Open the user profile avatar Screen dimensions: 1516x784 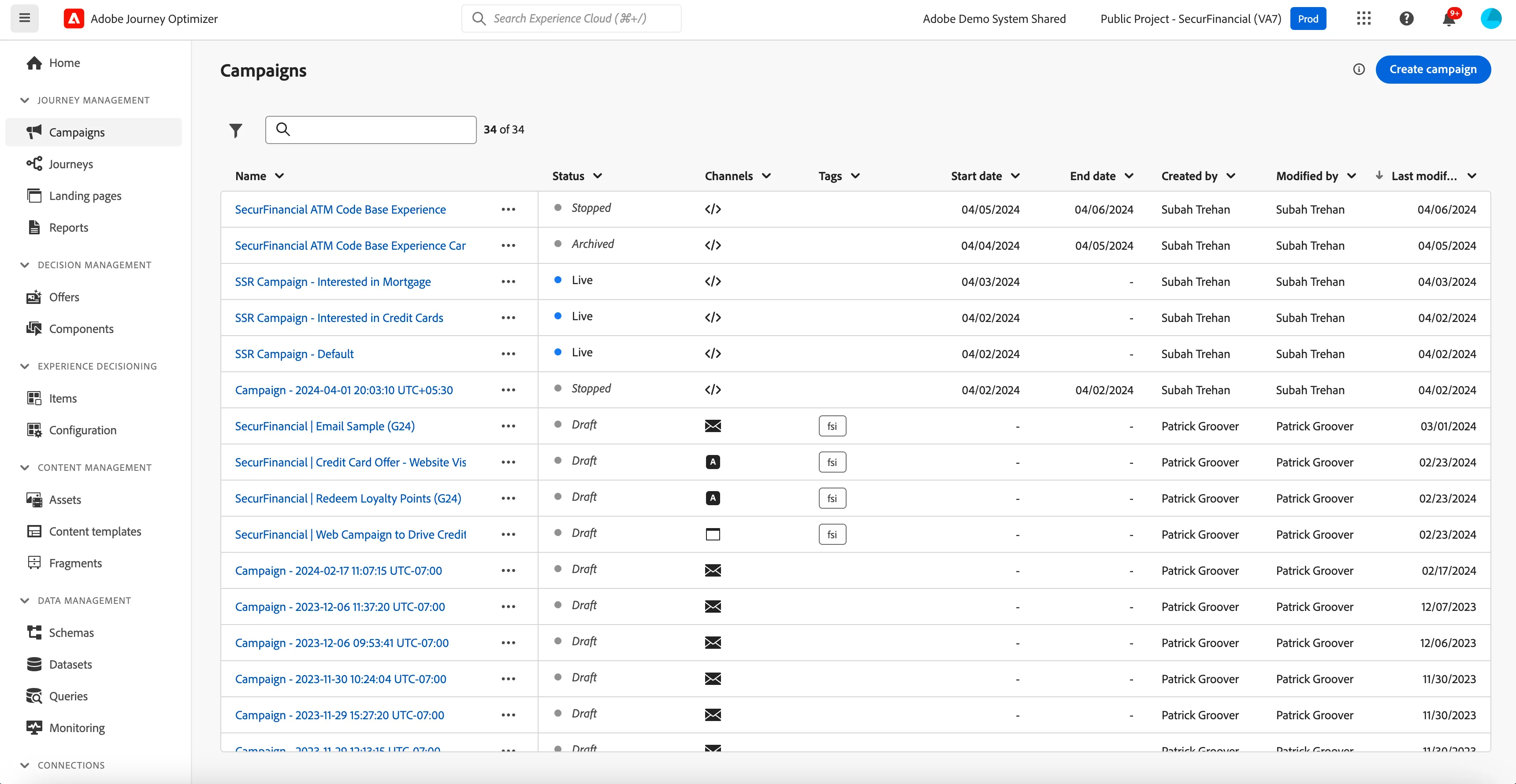tap(1491, 18)
